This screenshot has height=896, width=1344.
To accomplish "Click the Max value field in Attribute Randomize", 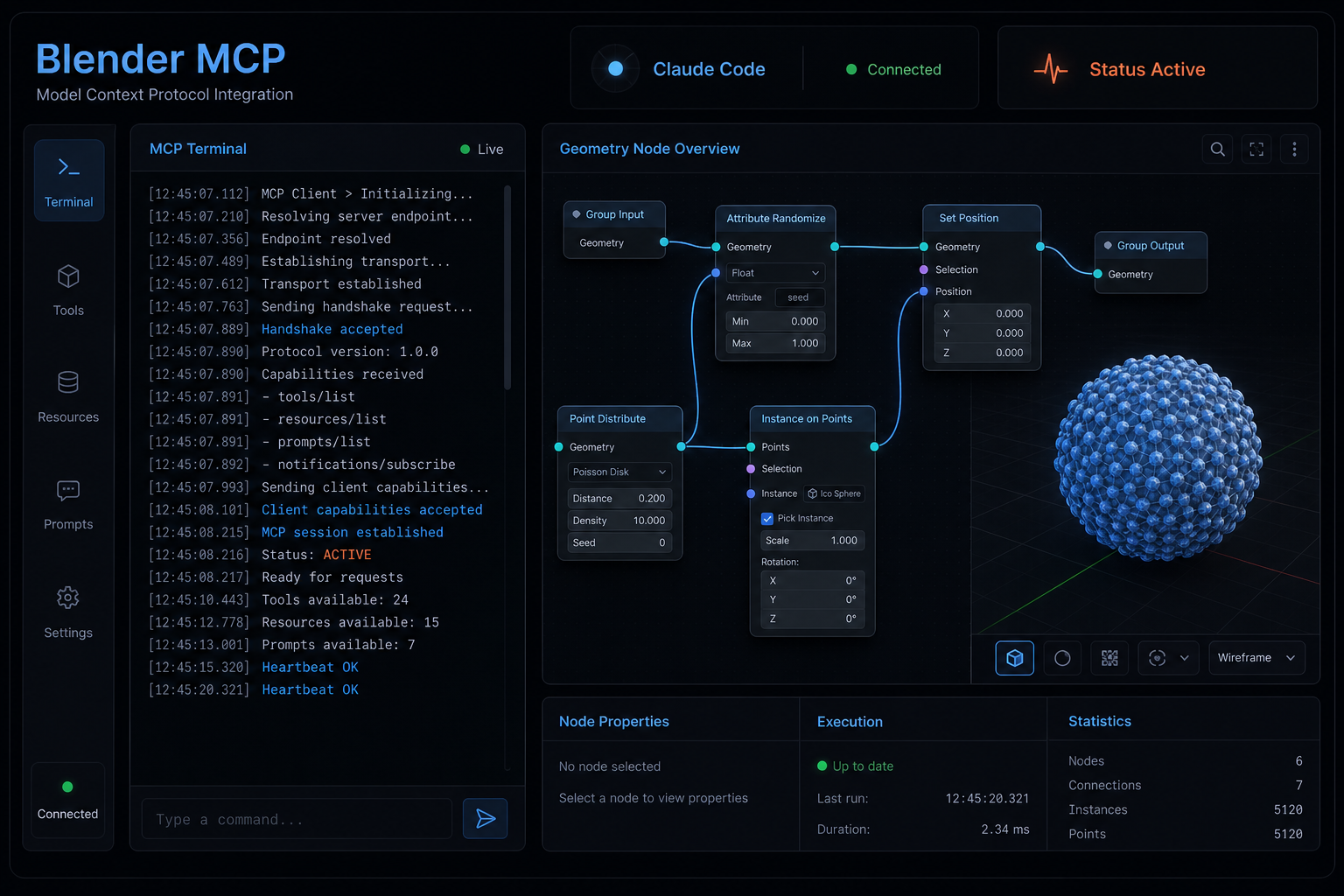I will (775, 343).
